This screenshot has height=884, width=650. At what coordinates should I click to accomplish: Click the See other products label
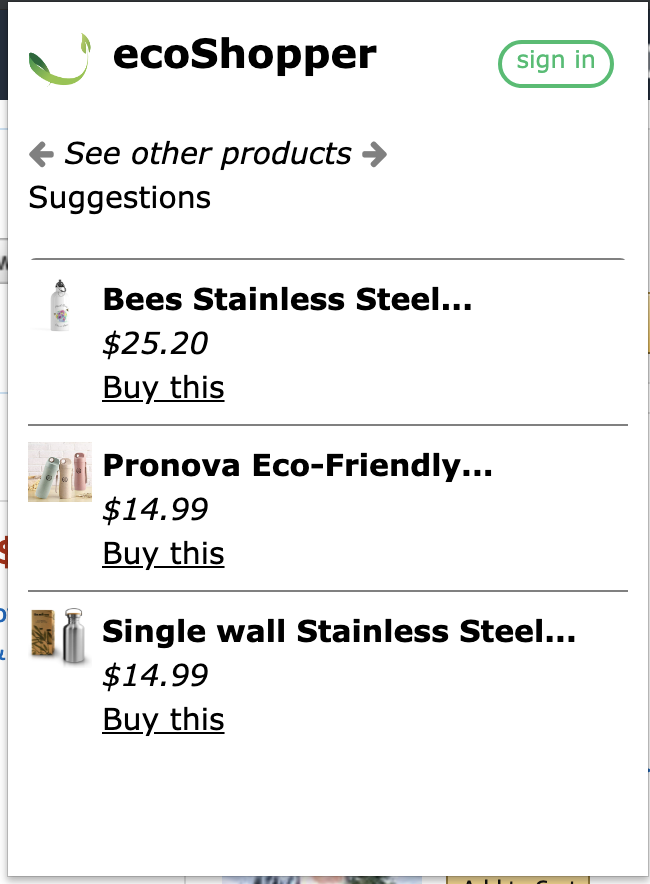(208, 154)
